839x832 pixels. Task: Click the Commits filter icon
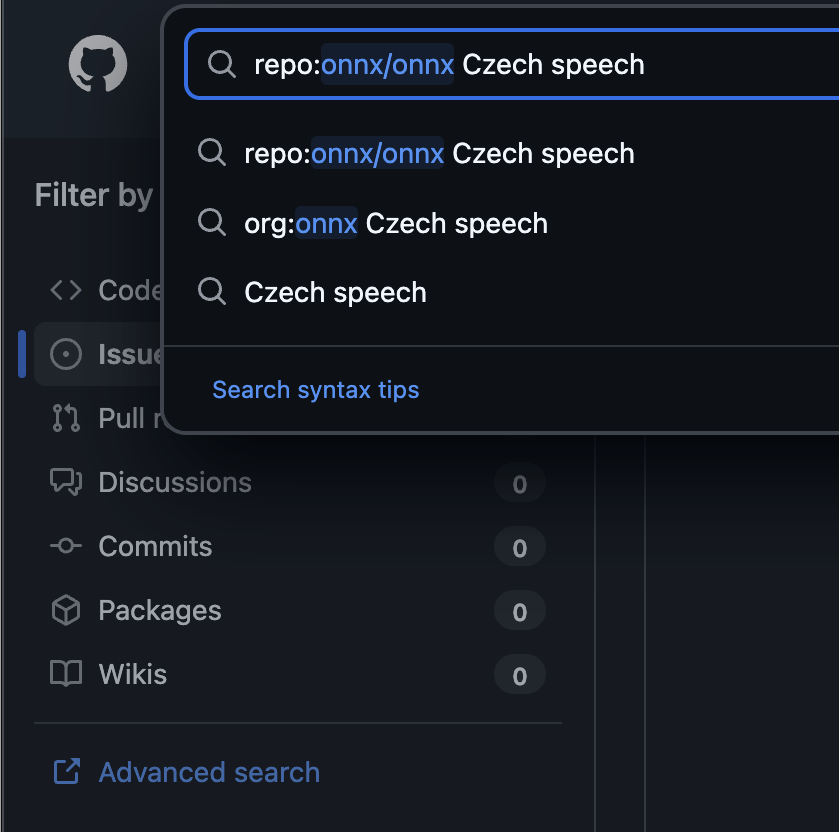coord(66,546)
